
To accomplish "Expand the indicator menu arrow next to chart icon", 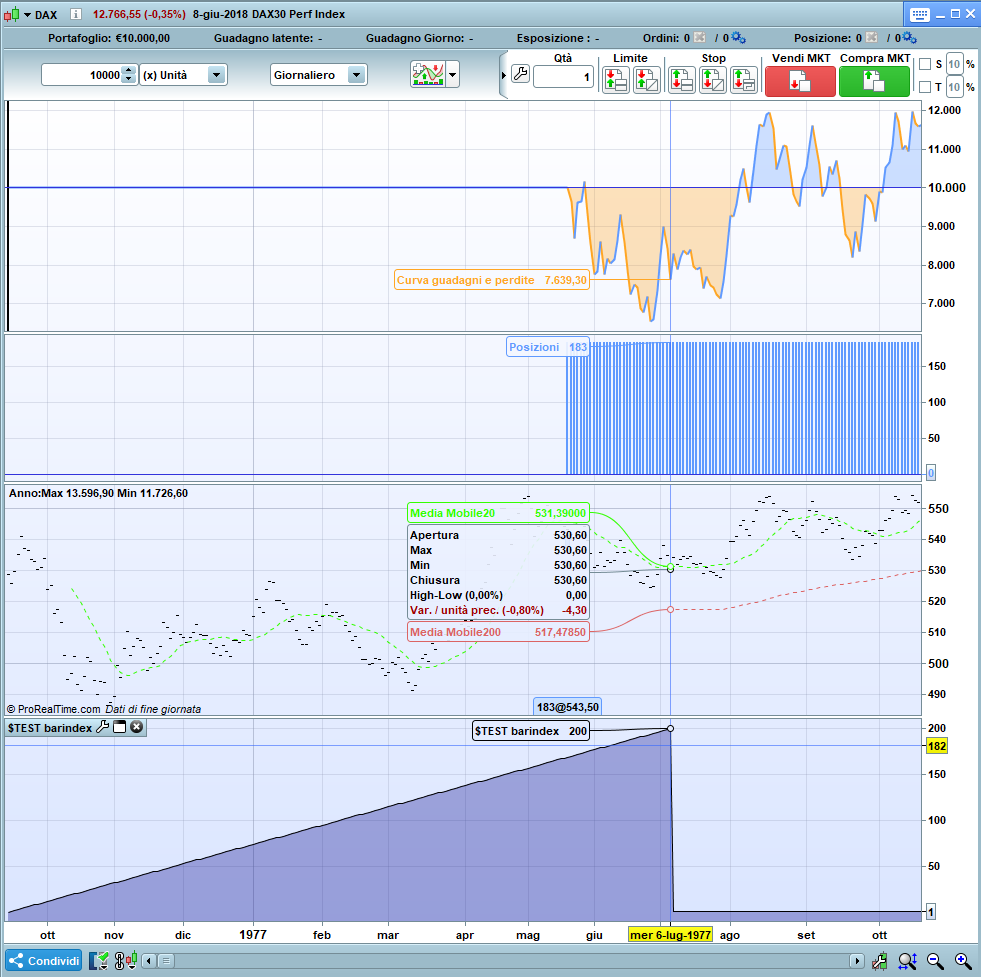I will 452,74.
